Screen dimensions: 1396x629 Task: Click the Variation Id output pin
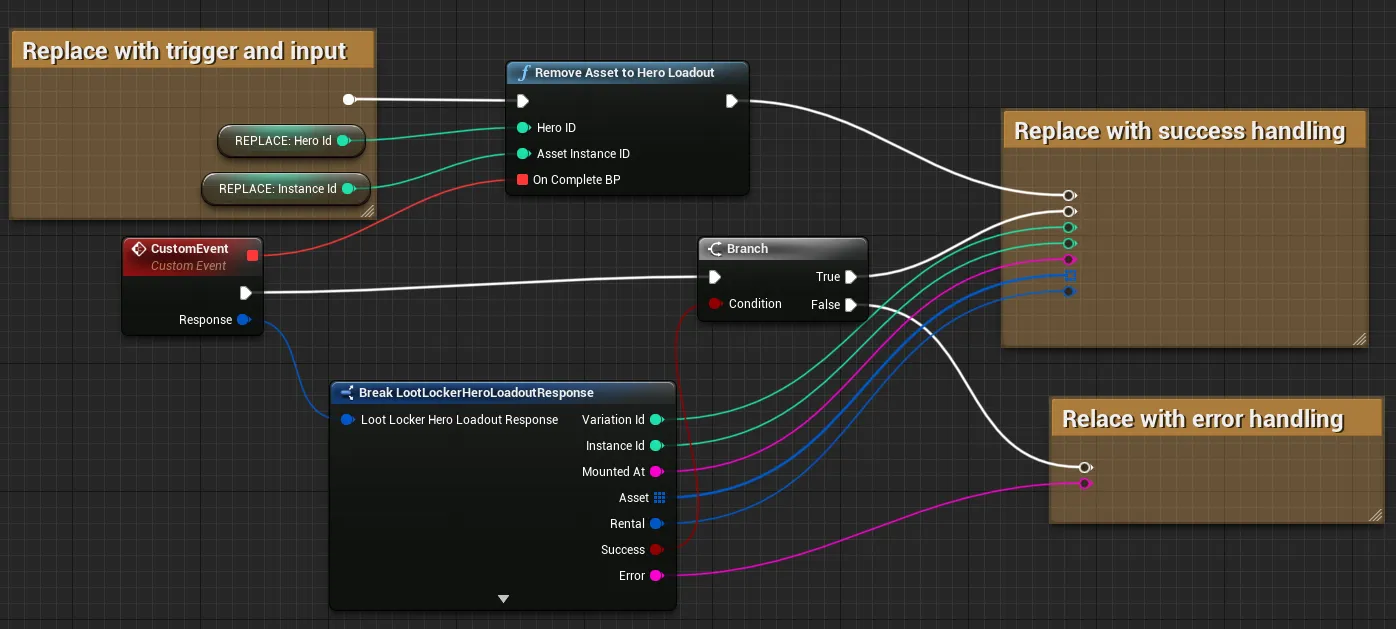point(657,420)
